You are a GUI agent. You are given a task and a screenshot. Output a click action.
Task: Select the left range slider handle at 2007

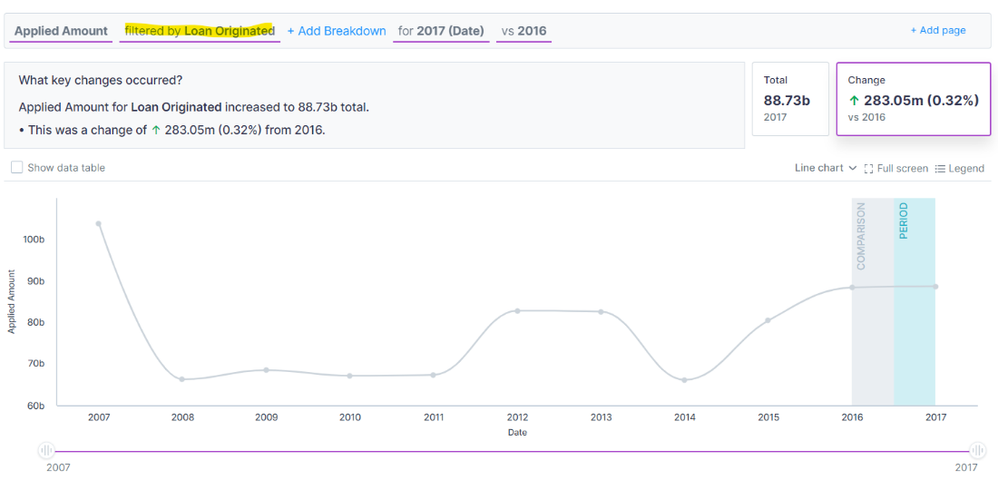point(46,451)
